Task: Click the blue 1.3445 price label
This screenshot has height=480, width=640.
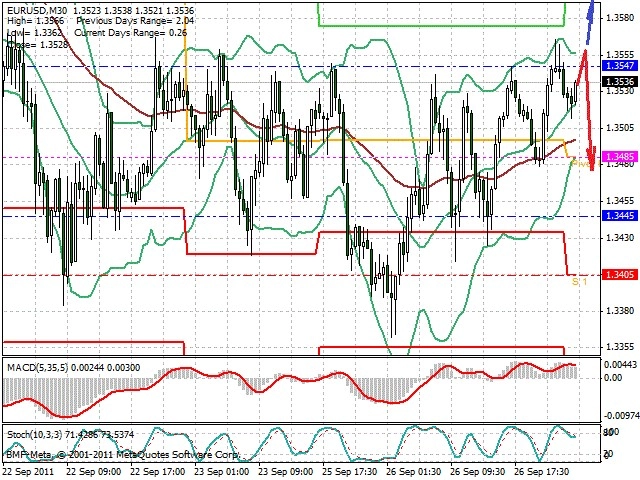Action: [620, 216]
